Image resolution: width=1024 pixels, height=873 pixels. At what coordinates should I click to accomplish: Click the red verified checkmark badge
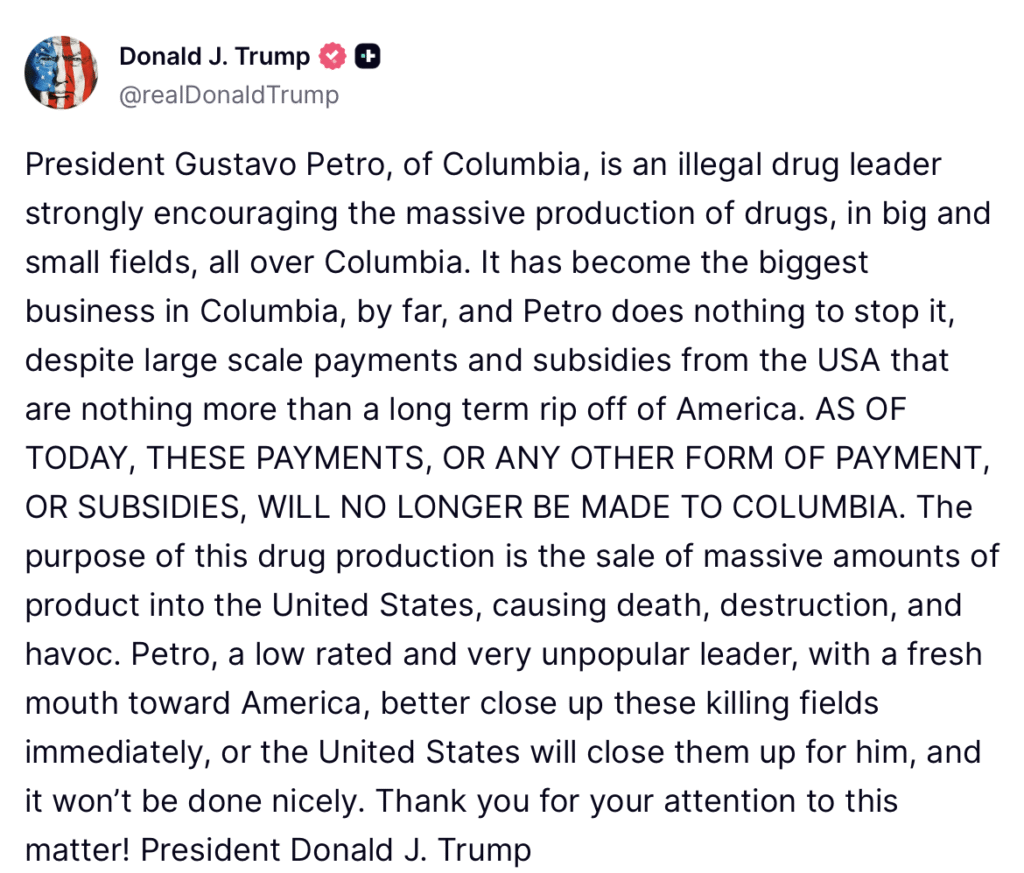point(331,57)
